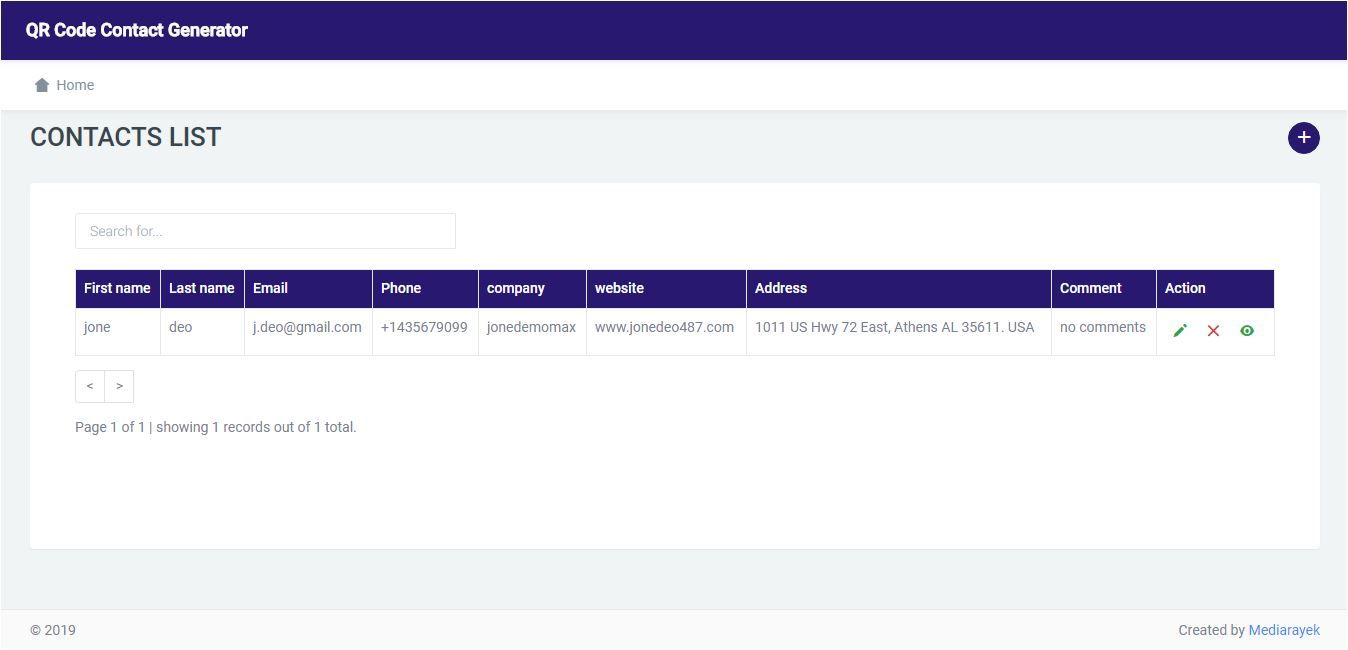Image resolution: width=1348 pixels, height=650 pixels.
Task: Sort by First name column header
Action: pos(117,288)
